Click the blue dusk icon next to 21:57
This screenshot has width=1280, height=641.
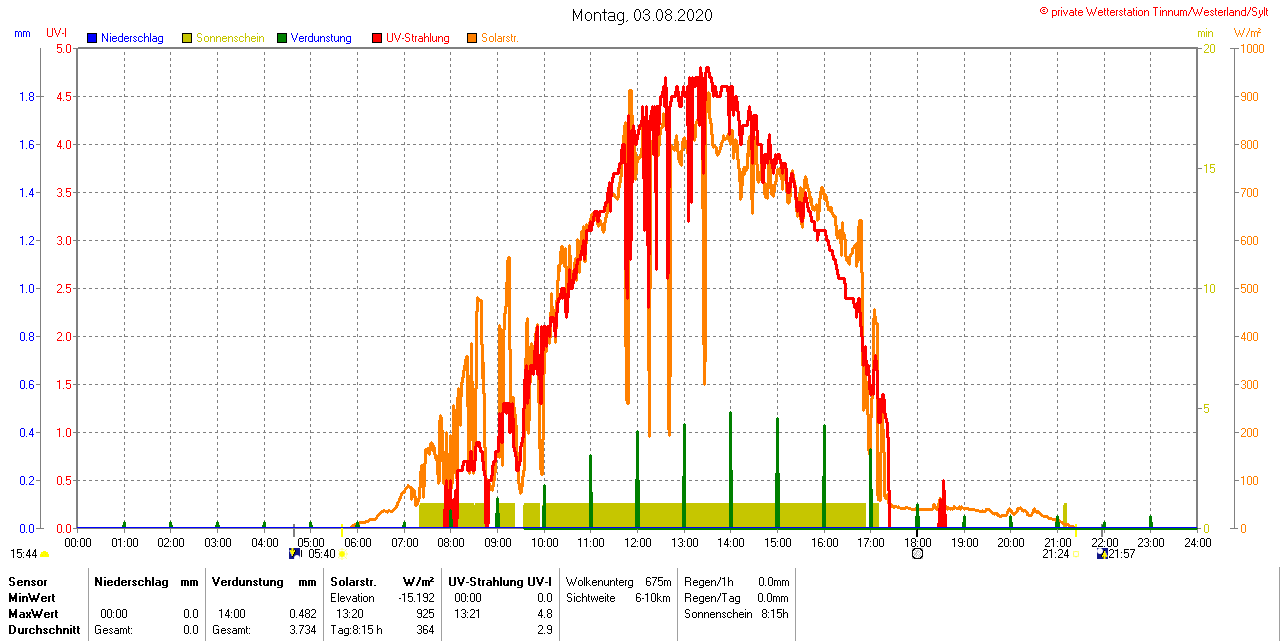(1102, 553)
